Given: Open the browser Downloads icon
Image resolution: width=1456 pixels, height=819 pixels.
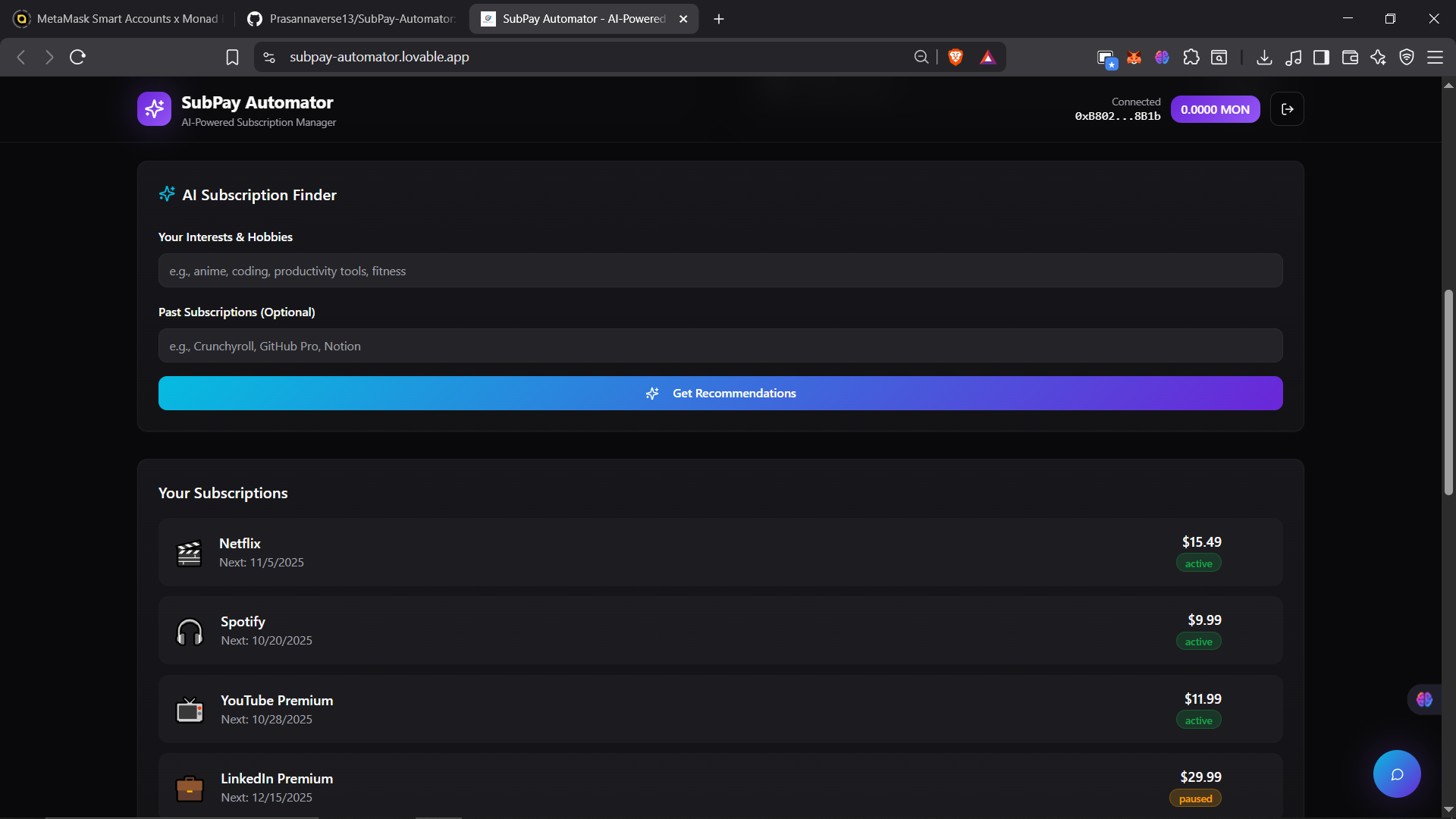Looking at the screenshot, I should (x=1264, y=57).
